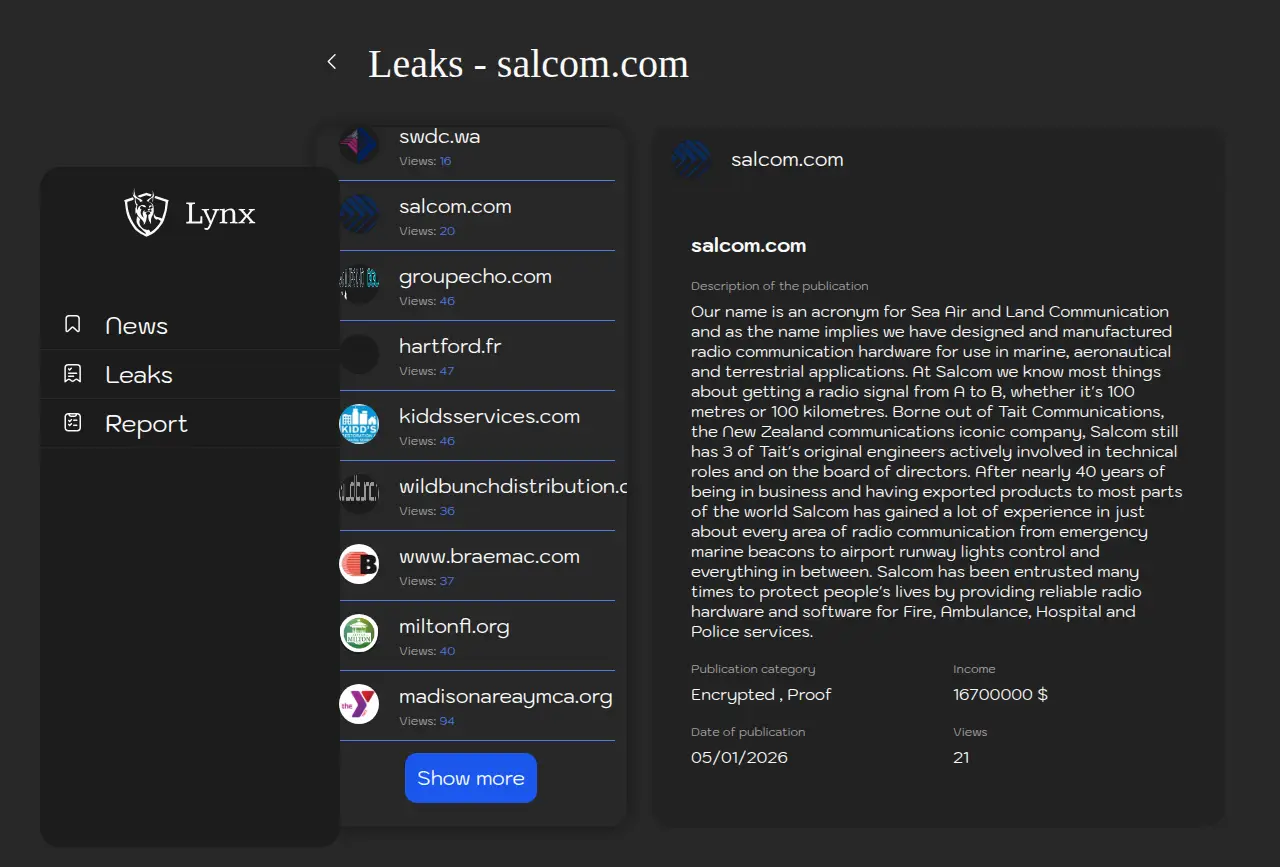1280x867 pixels.
Task: Click the braemac red B logo
Action: click(x=359, y=564)
